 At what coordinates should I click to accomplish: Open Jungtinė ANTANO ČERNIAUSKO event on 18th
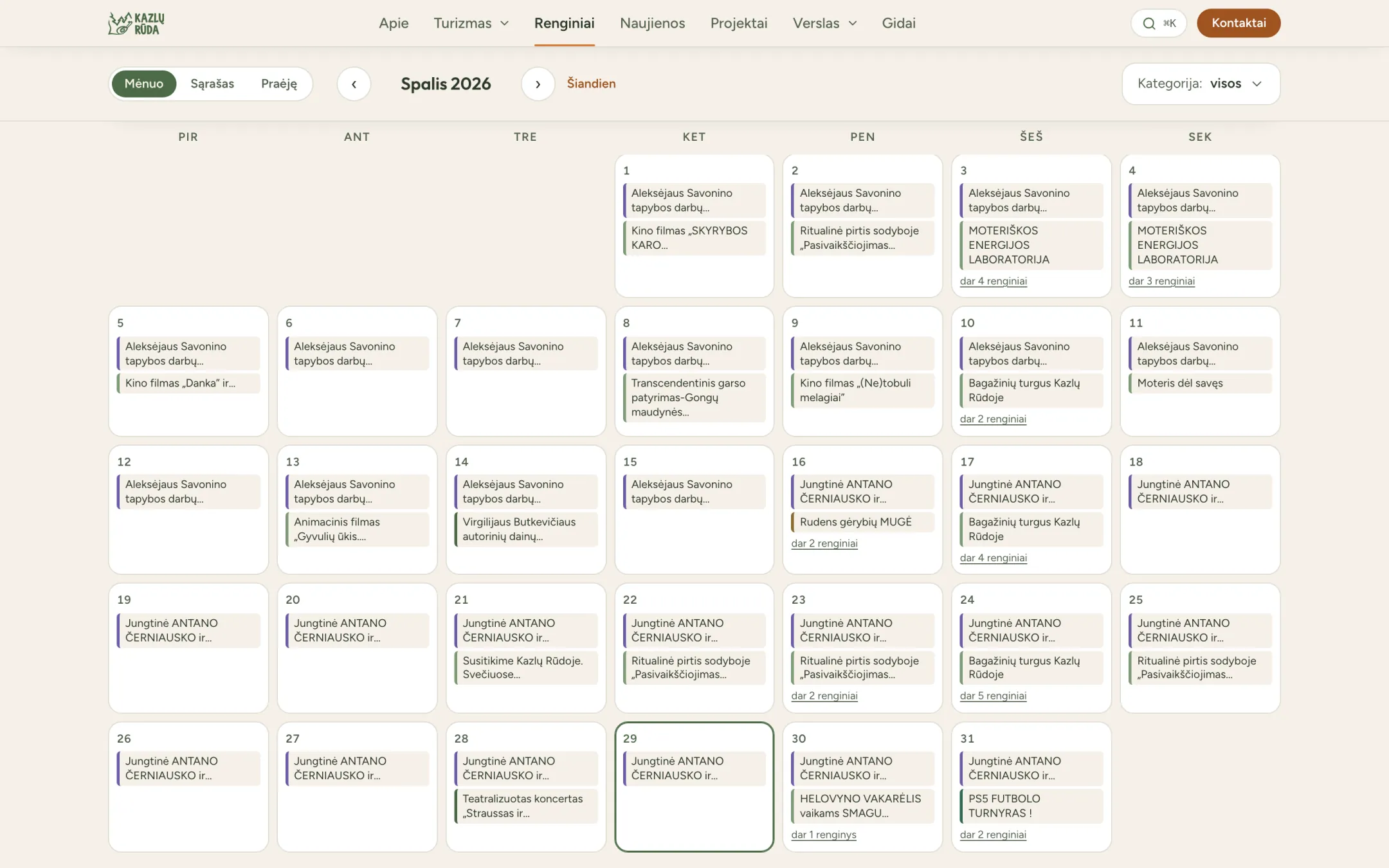point(1200,492)
